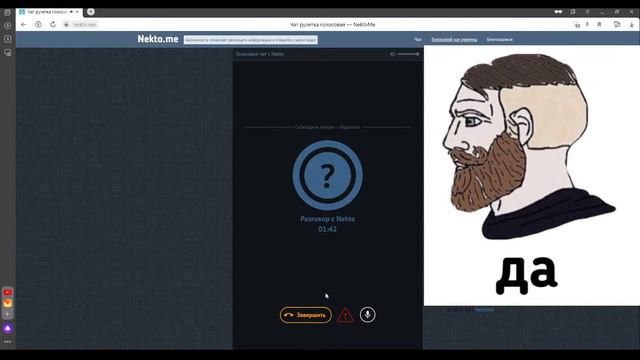Open the mail shortcut in the browser sidebar
This screenshot has width=640, height=360.
tap(8, 303)
